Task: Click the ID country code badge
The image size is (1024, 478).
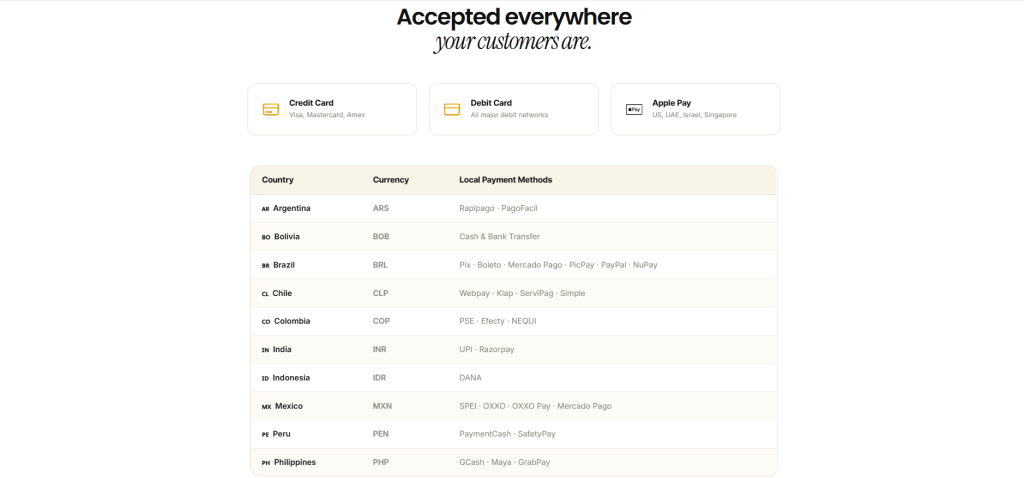Action: [x=265, y=378]
